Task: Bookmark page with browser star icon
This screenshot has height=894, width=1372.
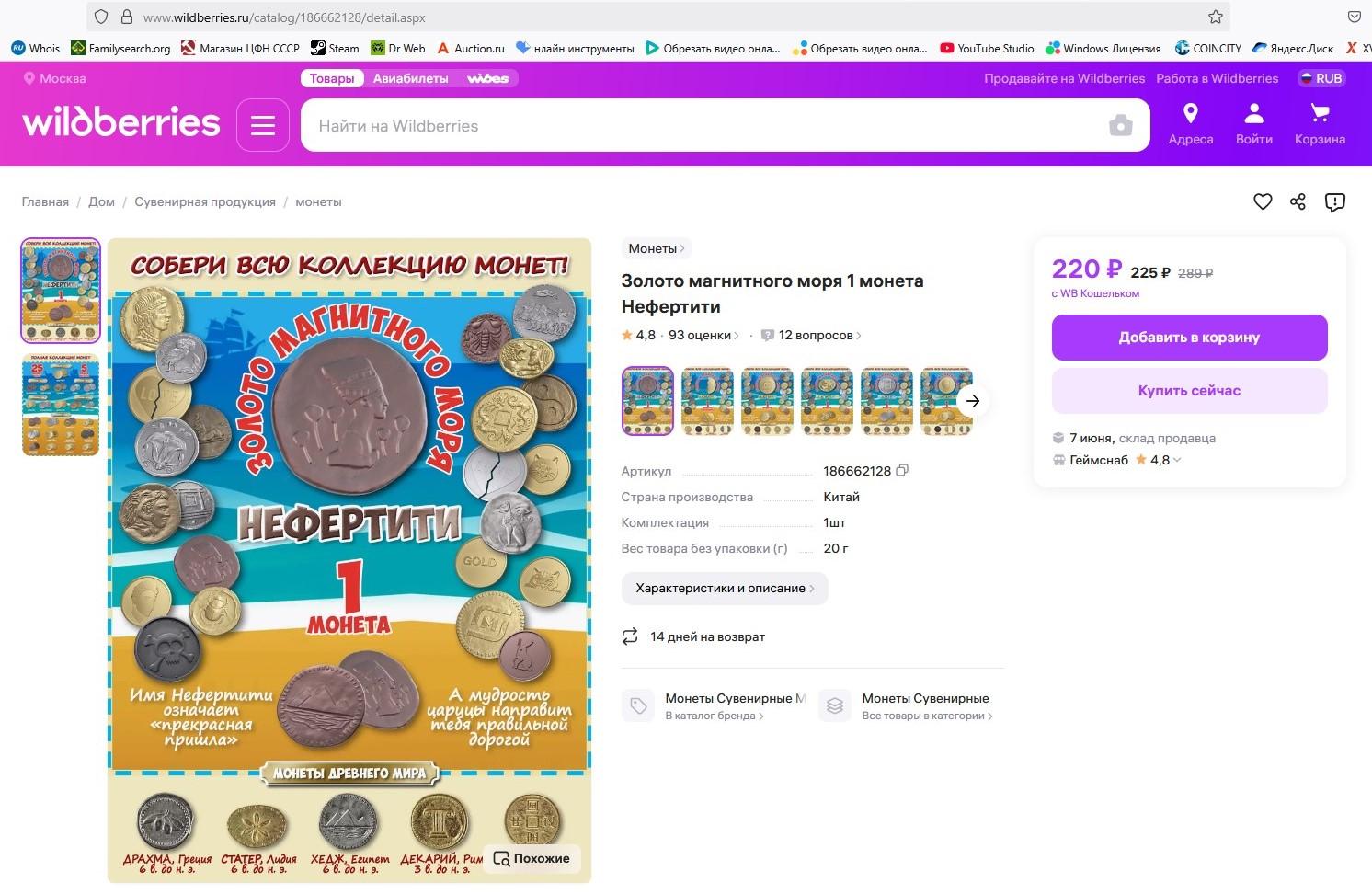Action: 1216,17
